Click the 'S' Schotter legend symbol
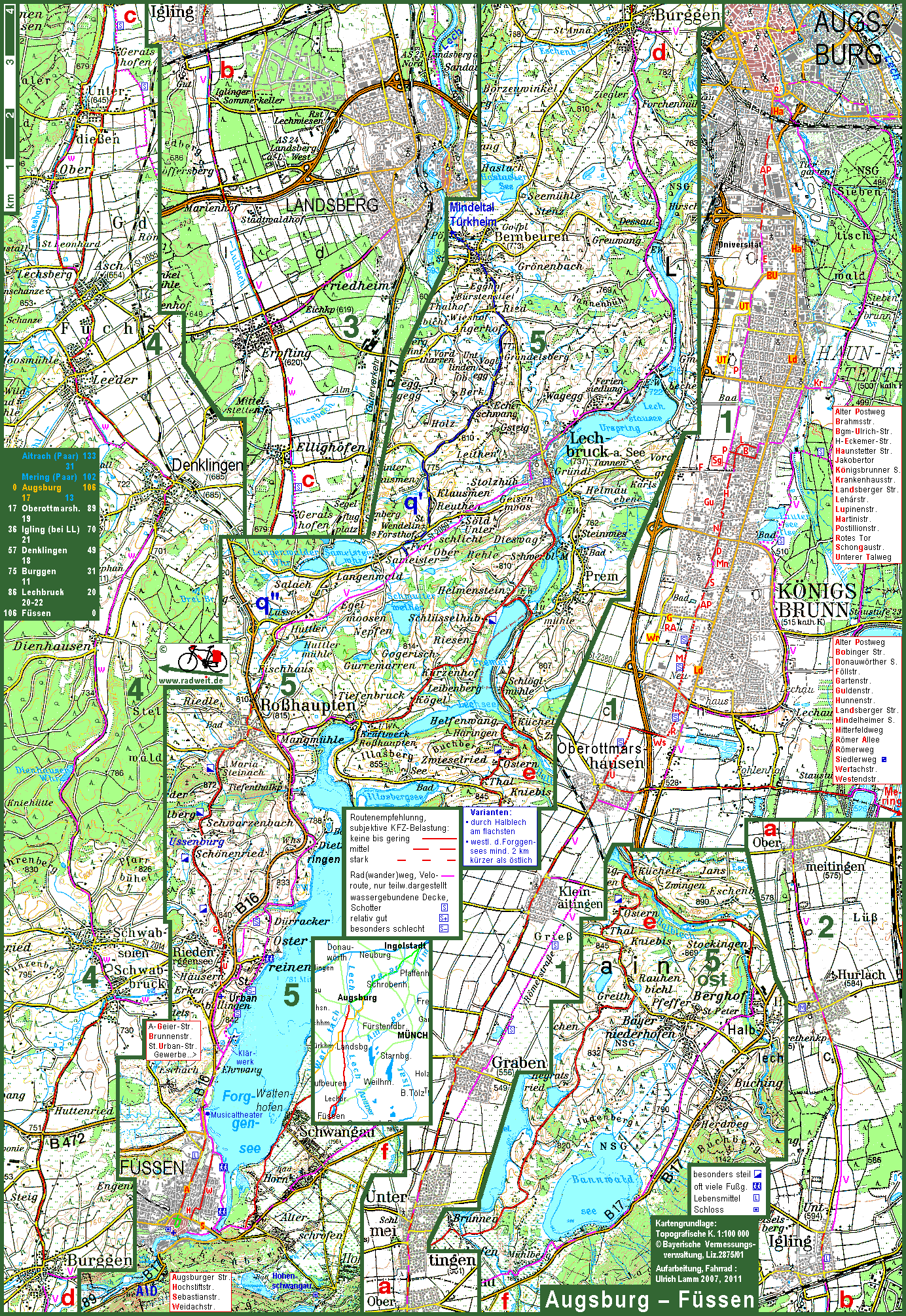The height and width of the screenshot is (1316, 906). coord(444,907)
